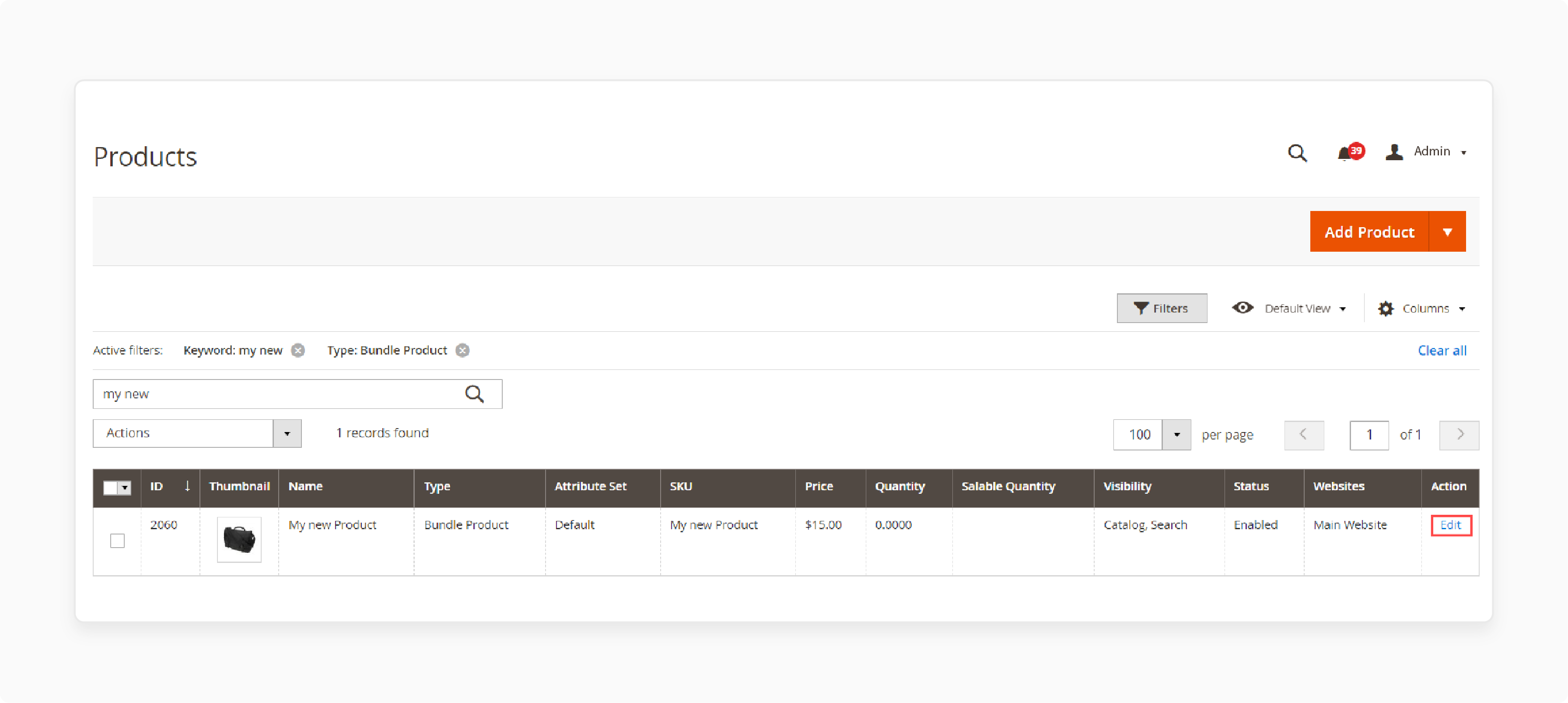This screenshot has width=1568, height=703.
Task: Open the Actions dropdown
Action: (197, 433)
